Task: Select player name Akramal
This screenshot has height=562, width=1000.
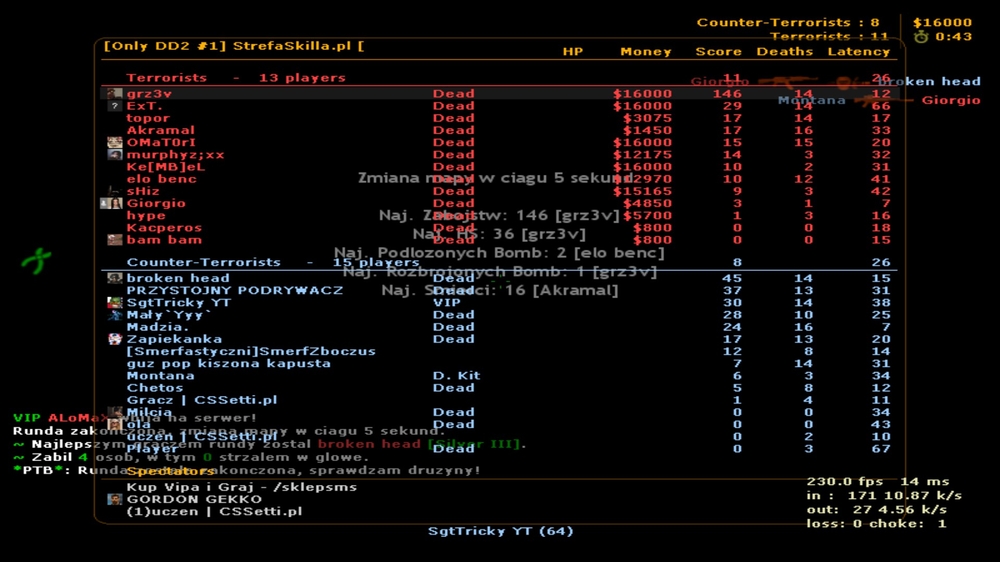Action: (160, 130)
